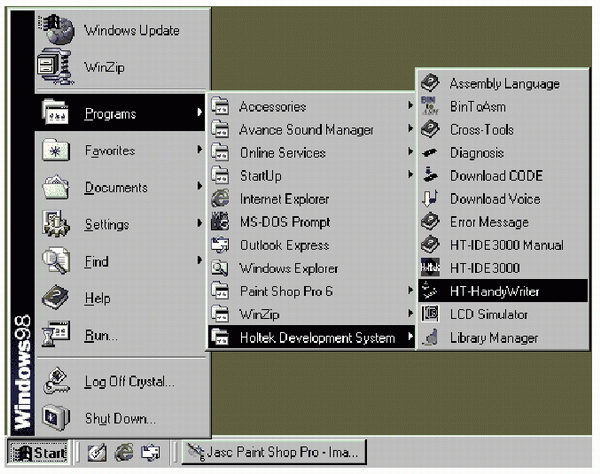Screen dimensions: 600x474
Task: Click the Library Manager icon
Action: pyautogui.click(x=430, y=337)
